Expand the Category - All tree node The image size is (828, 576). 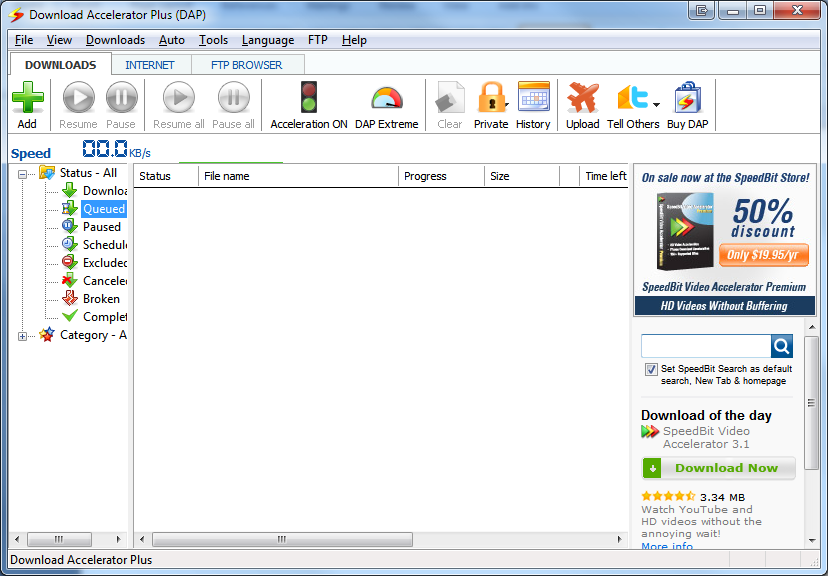click(22, 335)
